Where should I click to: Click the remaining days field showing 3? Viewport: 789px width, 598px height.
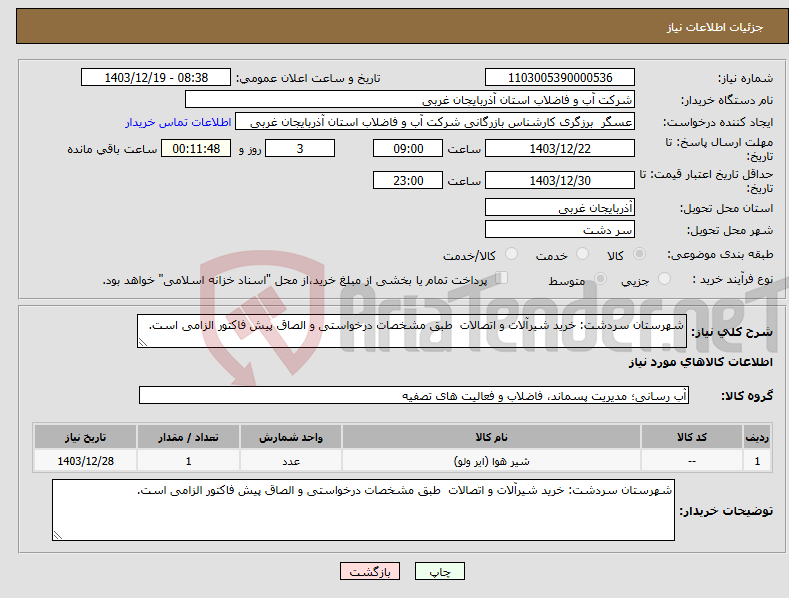[x=300, y=148]
